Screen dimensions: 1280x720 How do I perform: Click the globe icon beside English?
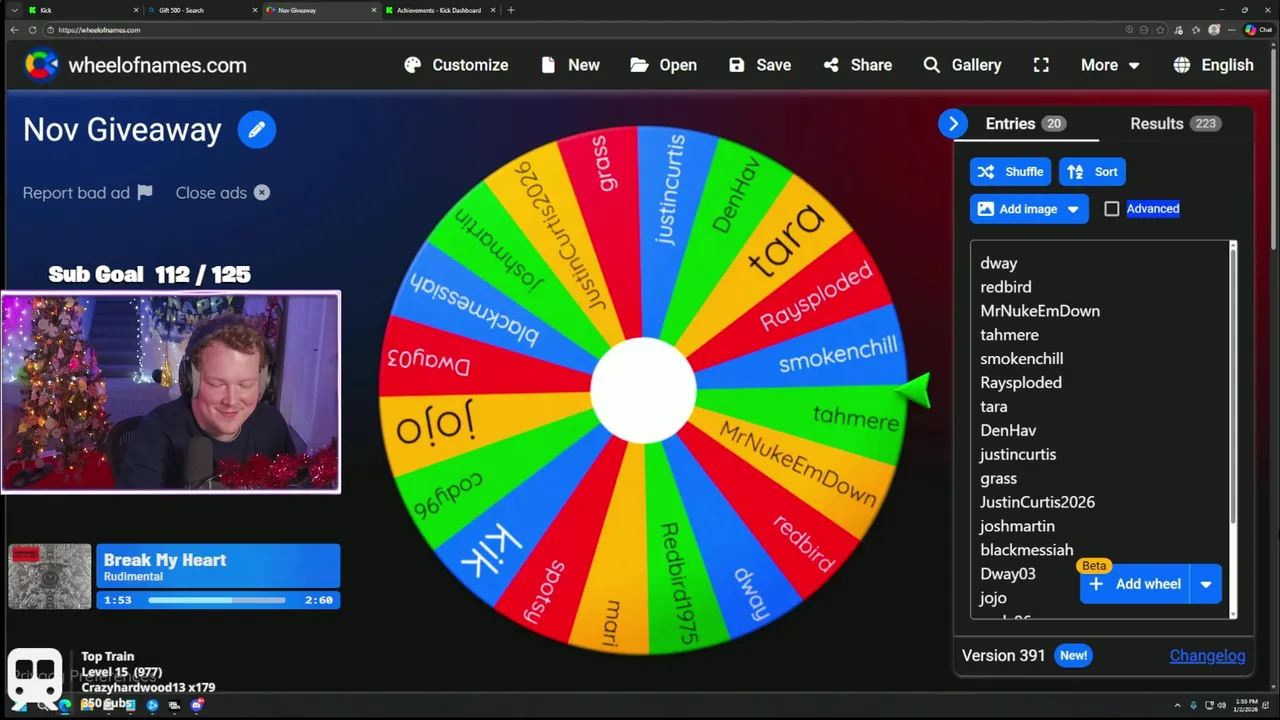click(1182, 65)
